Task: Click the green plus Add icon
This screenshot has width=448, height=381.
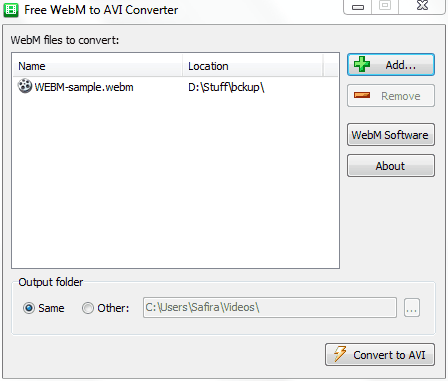Action: coord(362,64)
